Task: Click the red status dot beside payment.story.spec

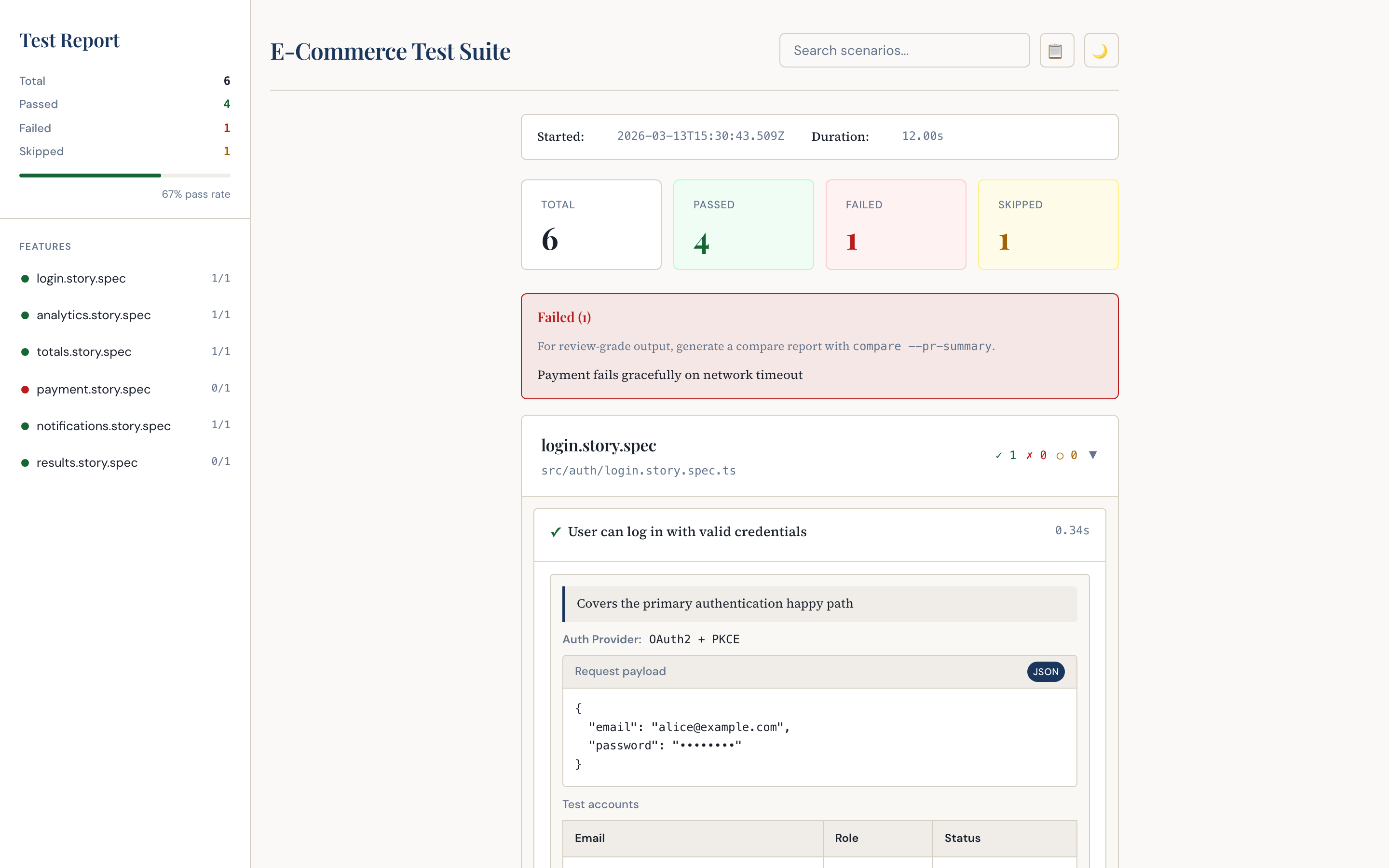Action: pos(25,389)
